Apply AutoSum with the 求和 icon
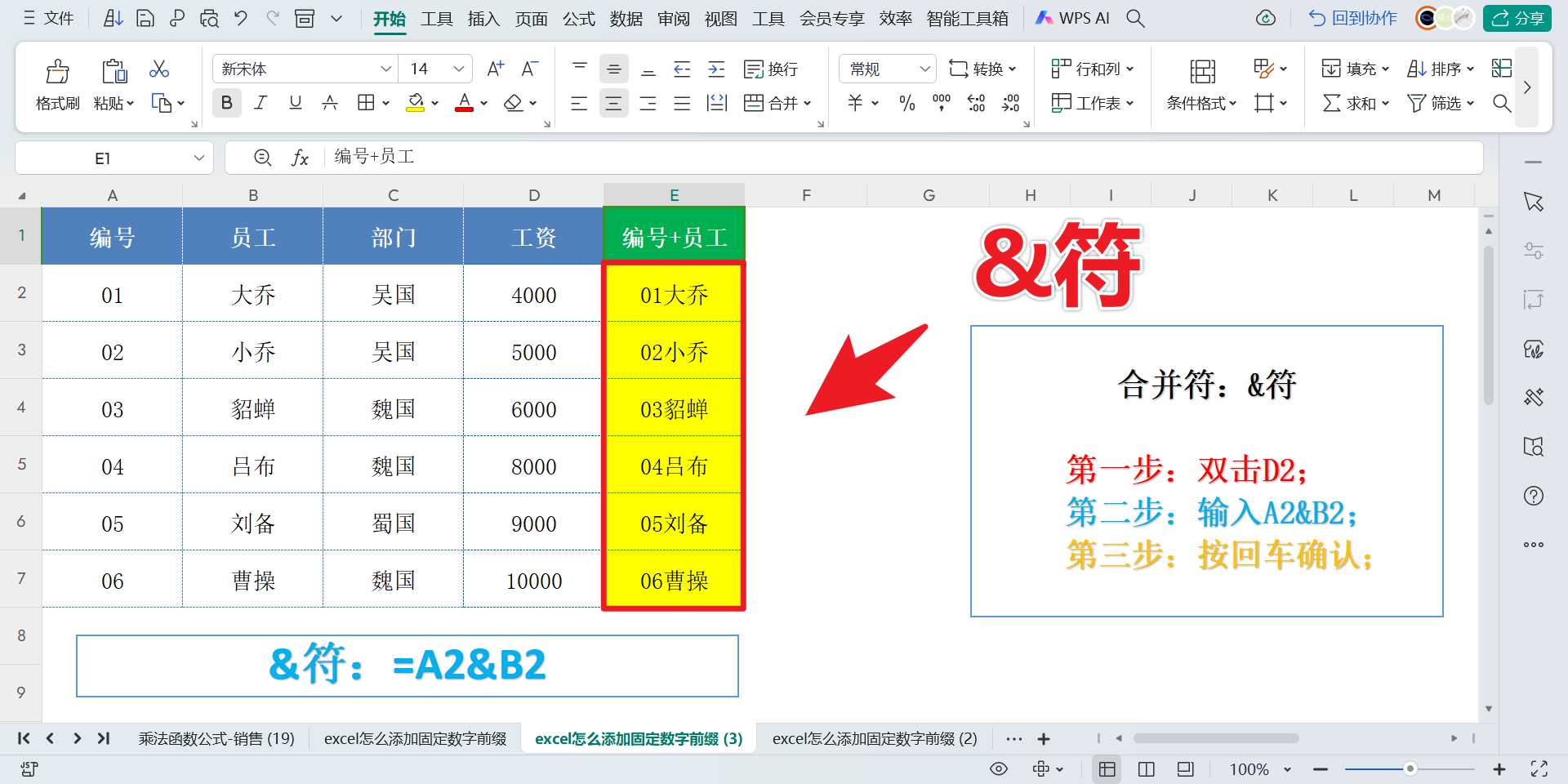The height and width of the screenshot is (784, 1568). pos(1352,103)
